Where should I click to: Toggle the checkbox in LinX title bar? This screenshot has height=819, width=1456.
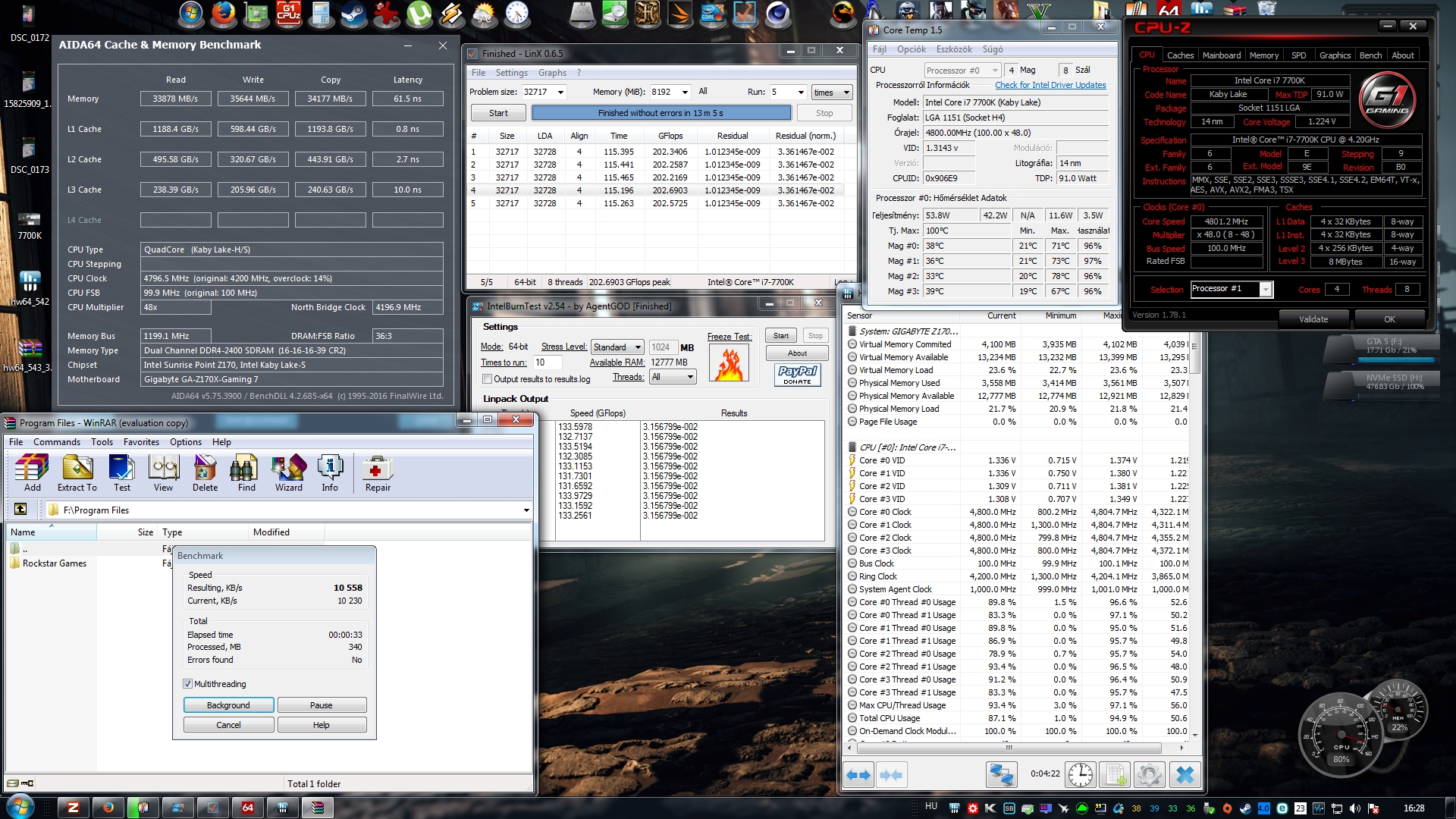[x=472, y=53]
